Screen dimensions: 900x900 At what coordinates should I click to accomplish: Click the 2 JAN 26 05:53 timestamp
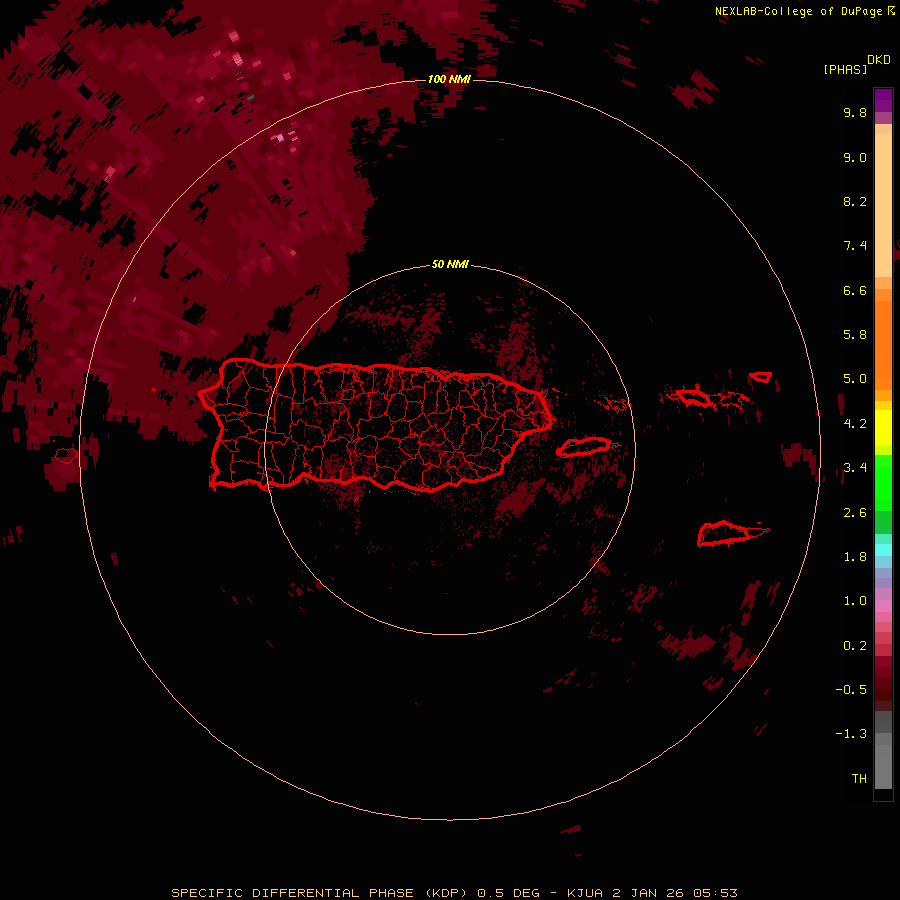674,893
